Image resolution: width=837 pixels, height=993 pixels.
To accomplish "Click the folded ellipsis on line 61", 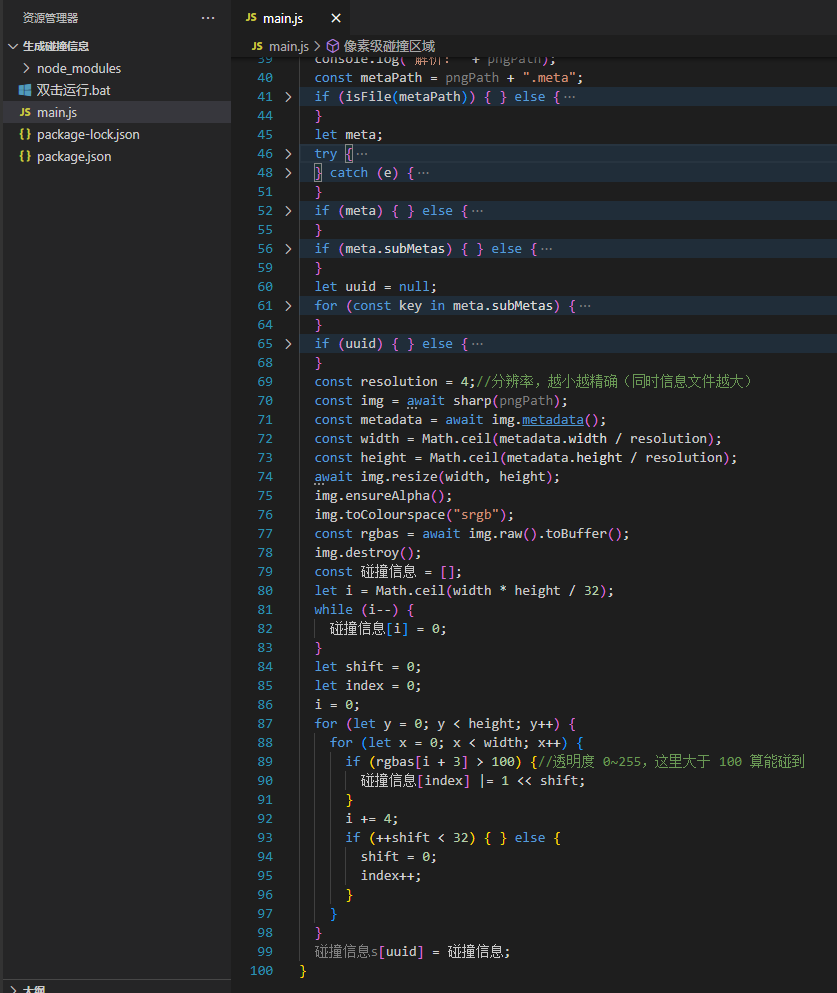I will (x=585, y=306).
